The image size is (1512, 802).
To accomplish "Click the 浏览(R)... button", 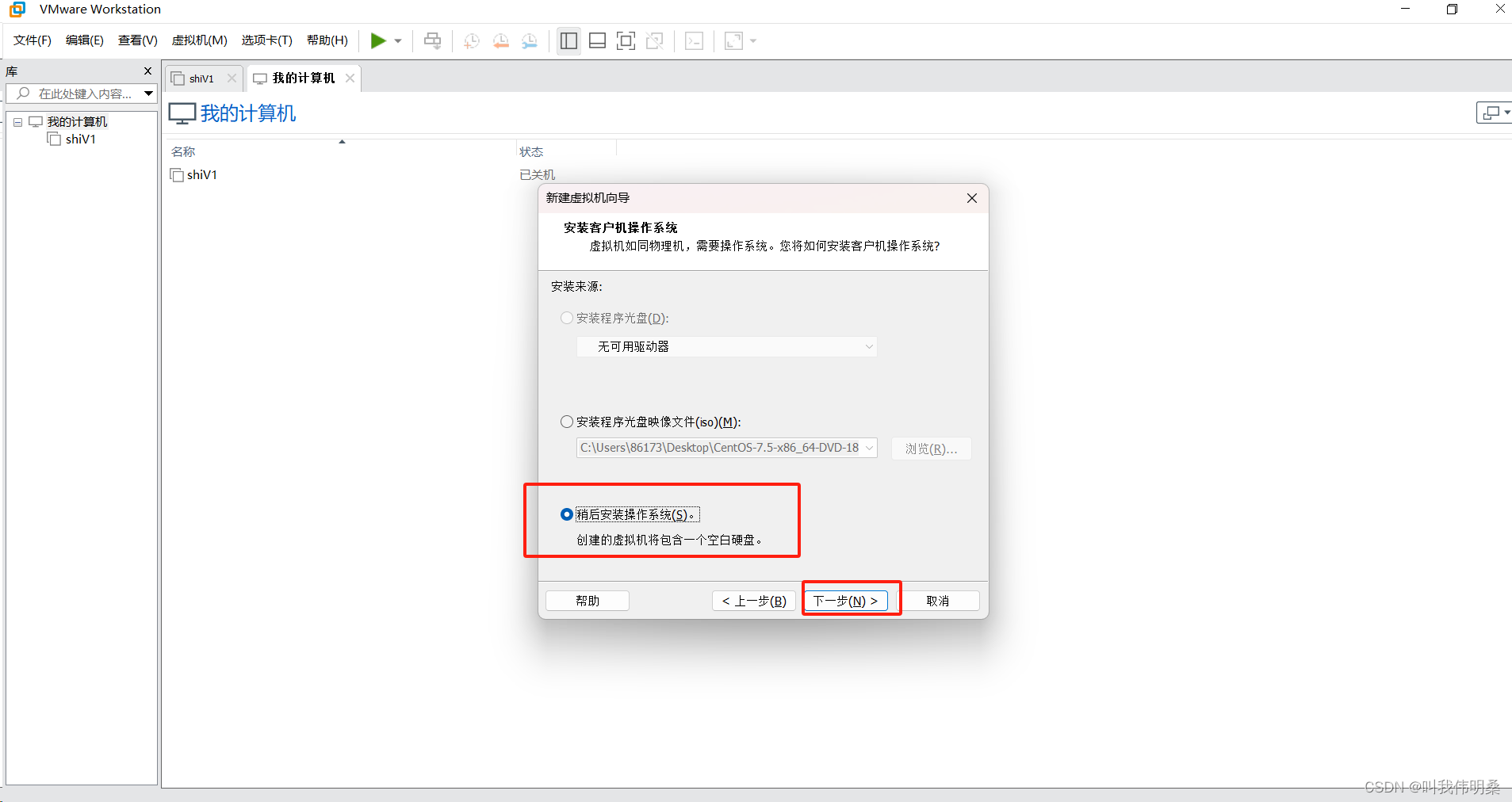I will pyautogui.click(x=932, y=449).
